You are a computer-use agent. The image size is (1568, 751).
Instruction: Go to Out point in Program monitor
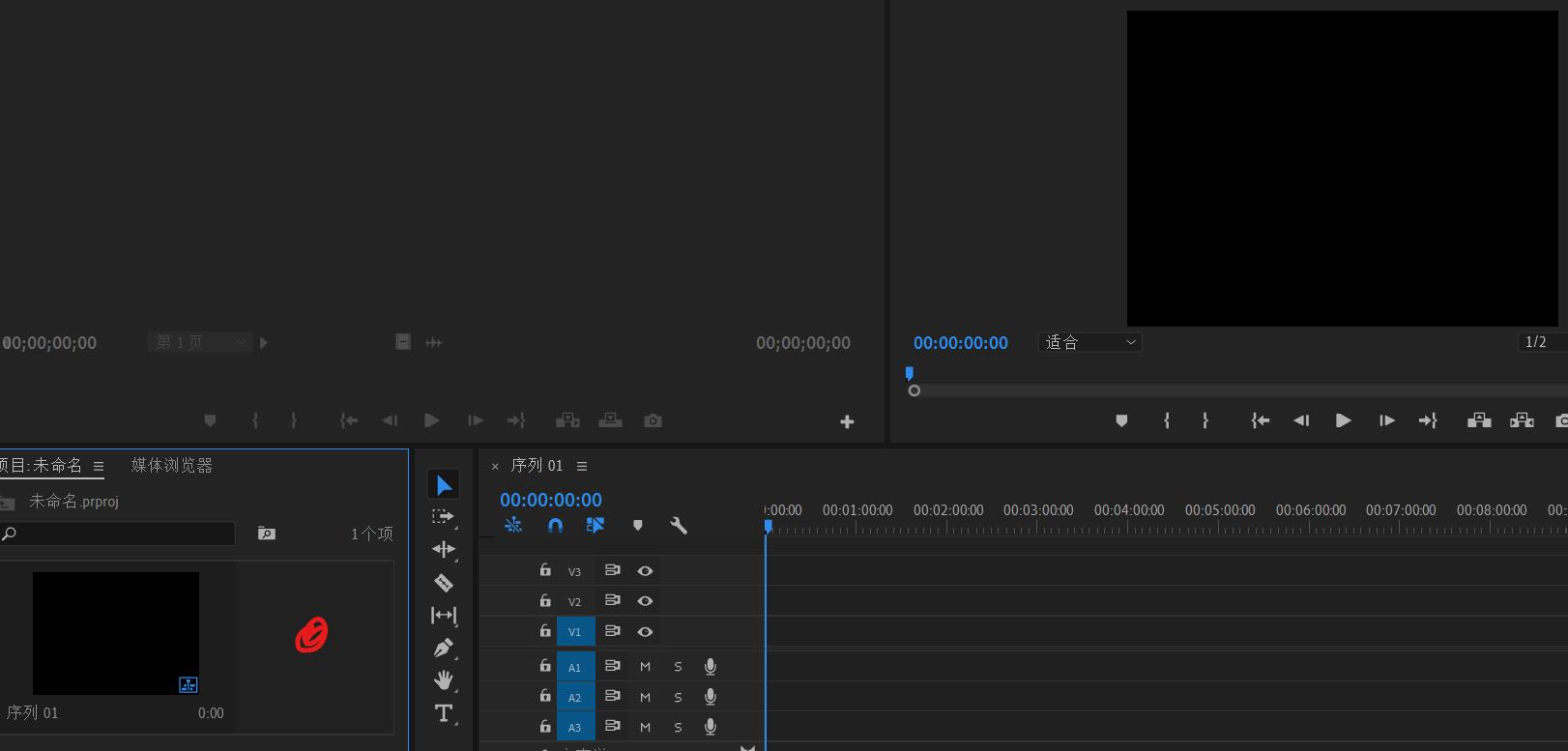click(1428, 420)
